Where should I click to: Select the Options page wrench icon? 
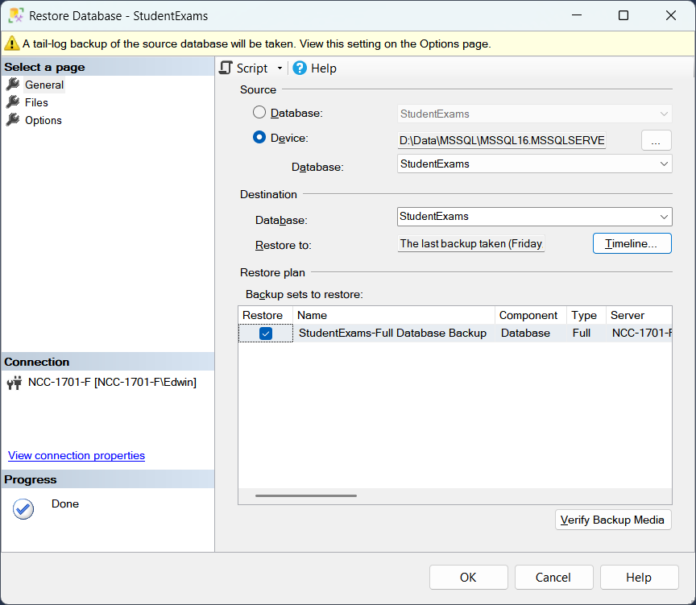(13, 120)
